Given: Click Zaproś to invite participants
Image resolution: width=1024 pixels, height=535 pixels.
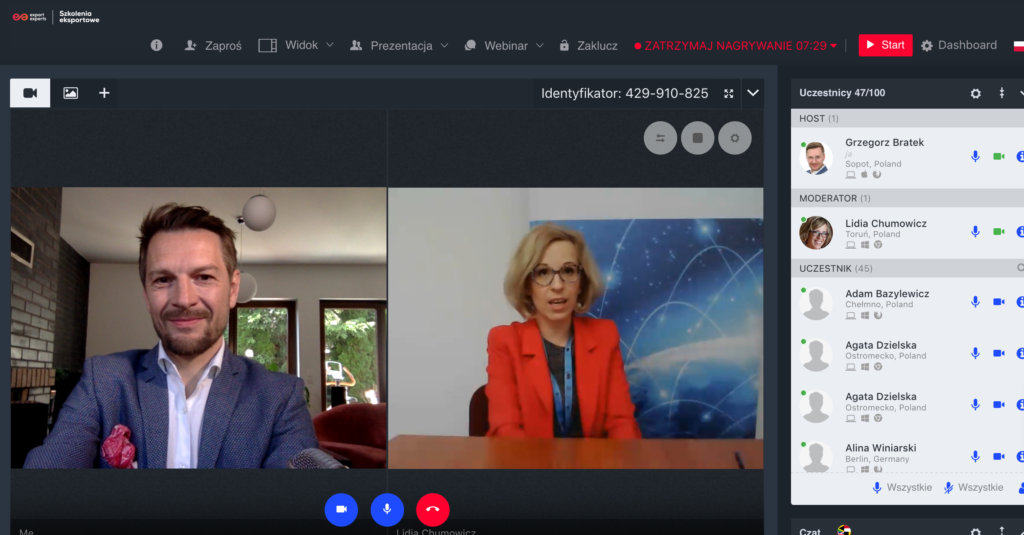Looking at the screenshot, I should pos(213,45).
